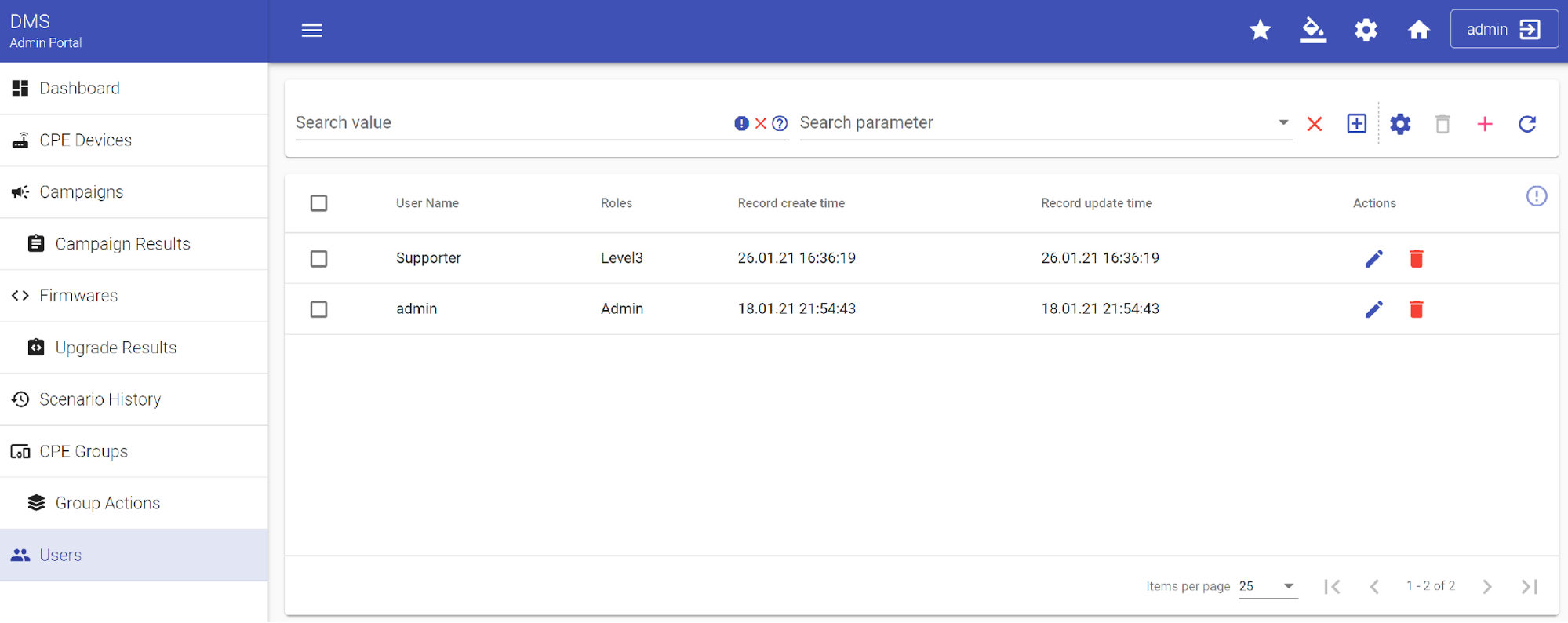Open CPE Devices from sidebar
Image resolution: width=1568 pixels, height=623 pixels.
point(85,140)
